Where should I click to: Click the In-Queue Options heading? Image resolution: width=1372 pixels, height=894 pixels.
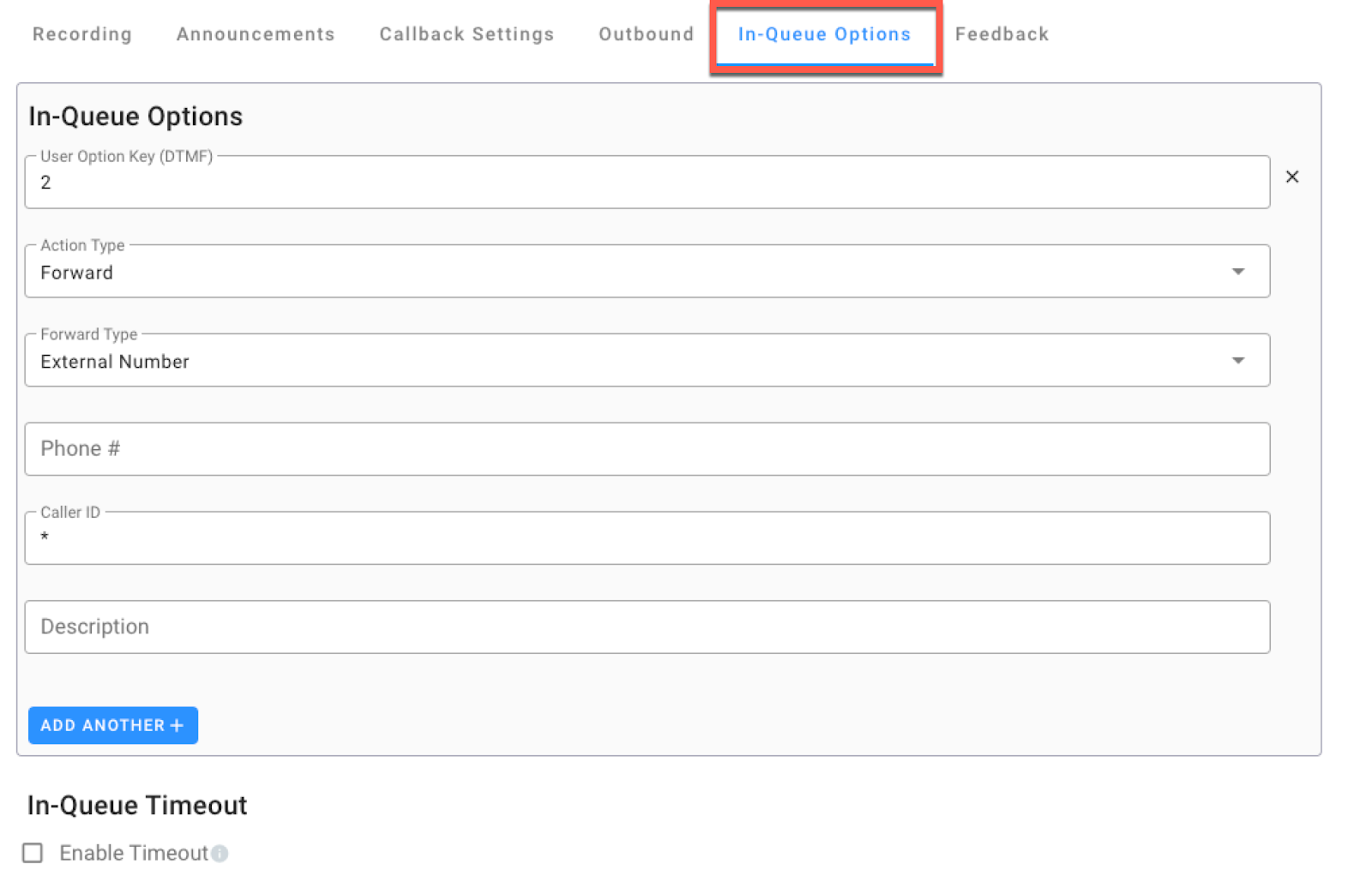[x=135, y=117]
